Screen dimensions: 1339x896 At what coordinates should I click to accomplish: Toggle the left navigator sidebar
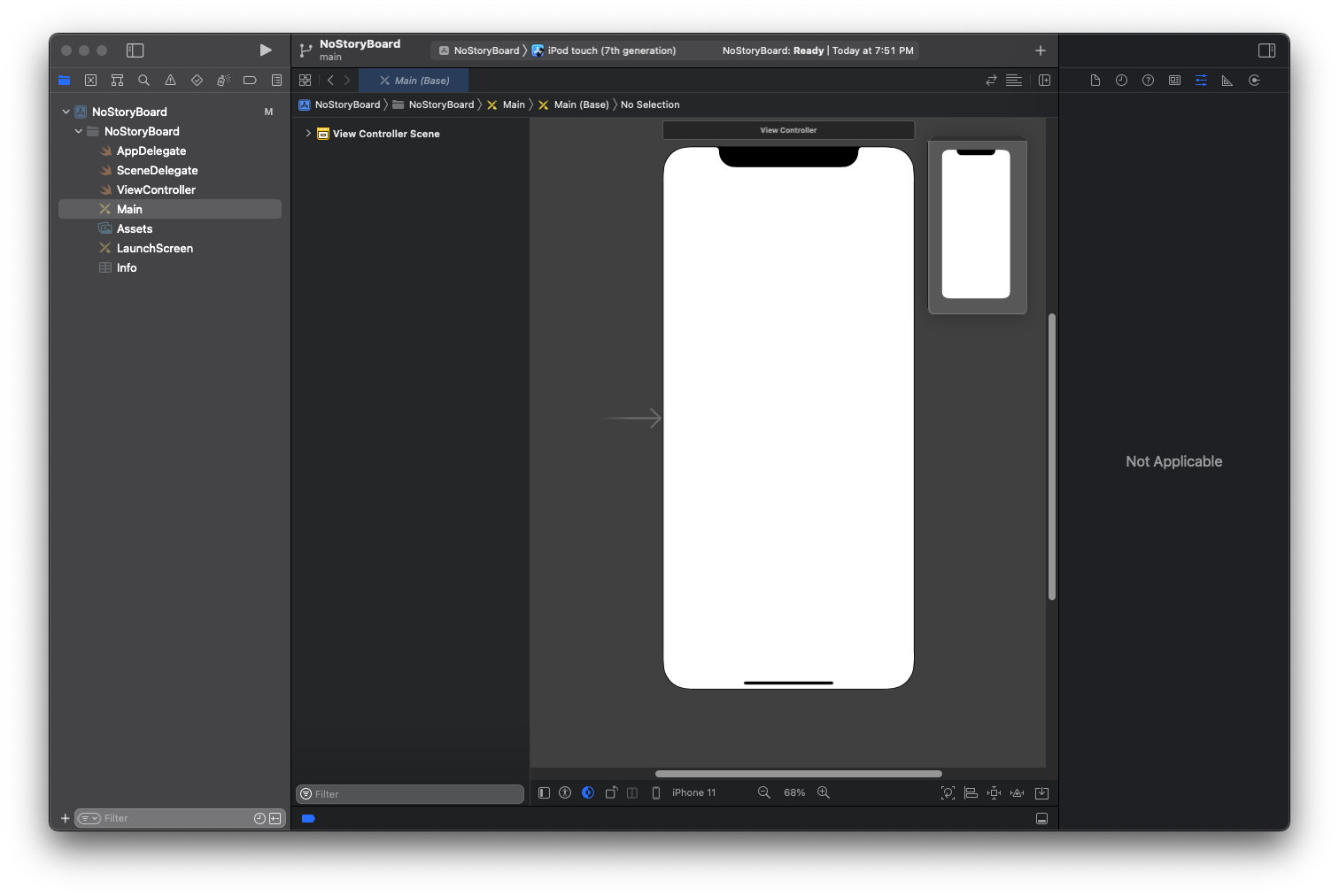click(x=135, y=50)
